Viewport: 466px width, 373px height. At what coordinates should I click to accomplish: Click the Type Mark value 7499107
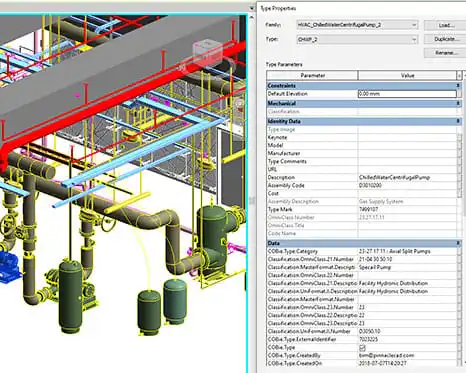368,209
